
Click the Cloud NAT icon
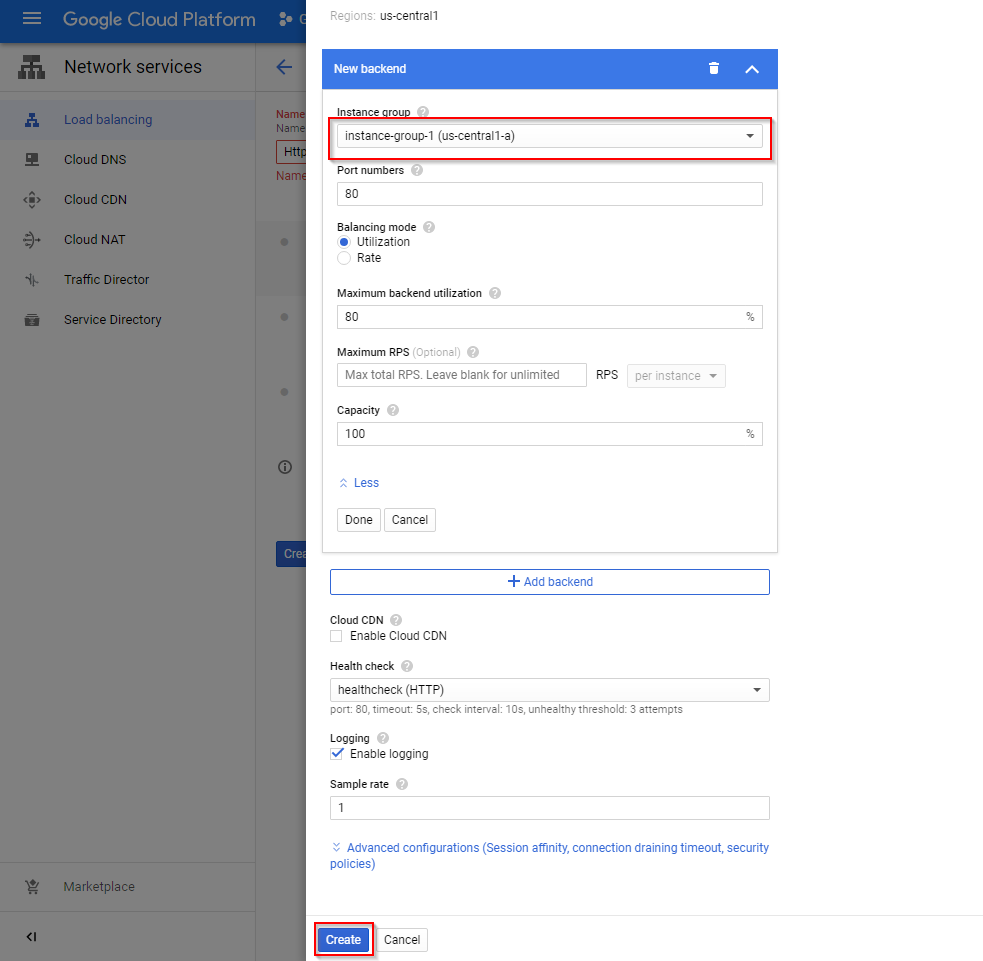[32, 240]
